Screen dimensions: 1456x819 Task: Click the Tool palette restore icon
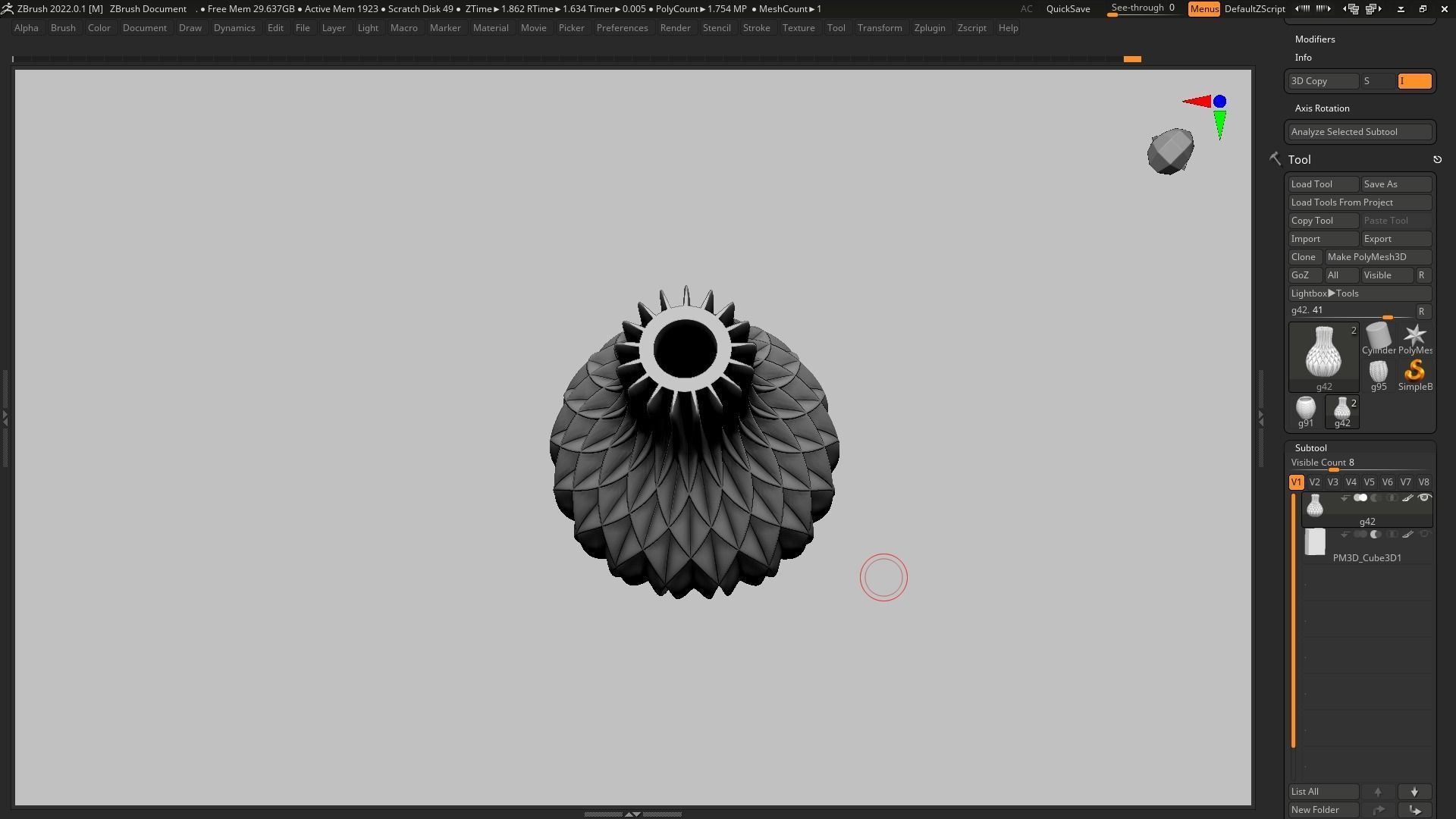point(1437,160)
